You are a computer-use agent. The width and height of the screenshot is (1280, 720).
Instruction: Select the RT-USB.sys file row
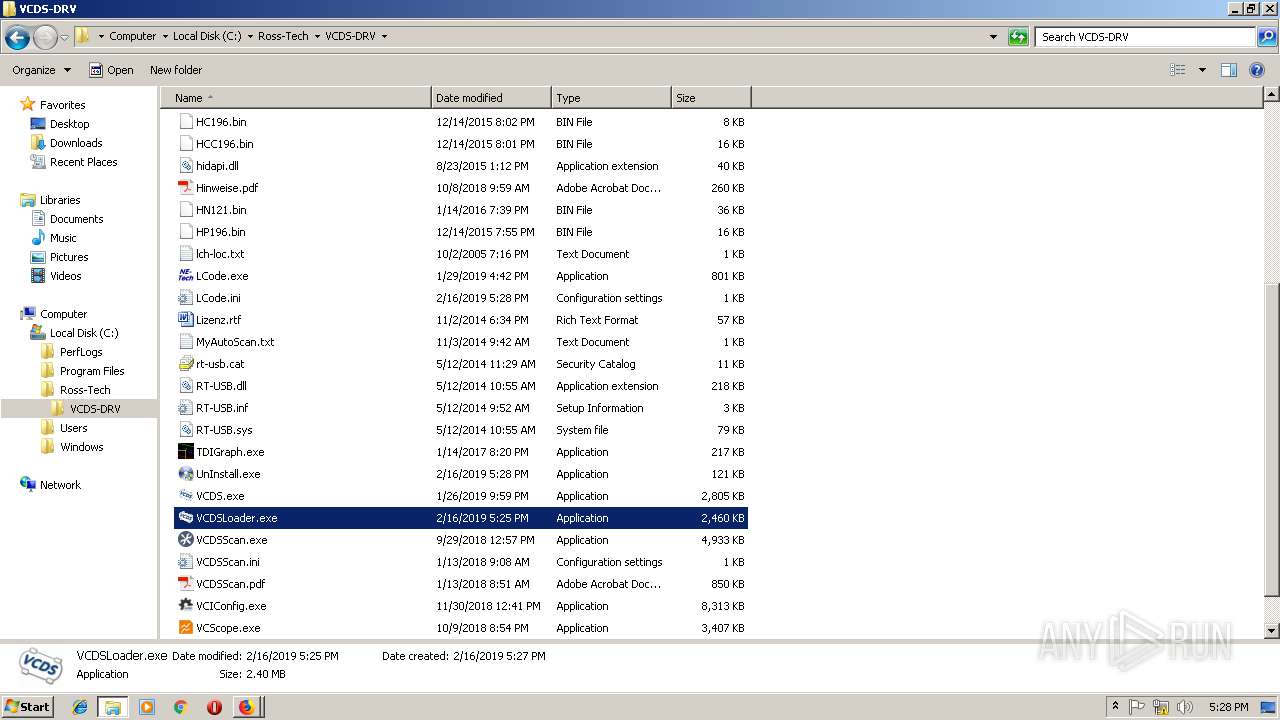tap(461, 430)
